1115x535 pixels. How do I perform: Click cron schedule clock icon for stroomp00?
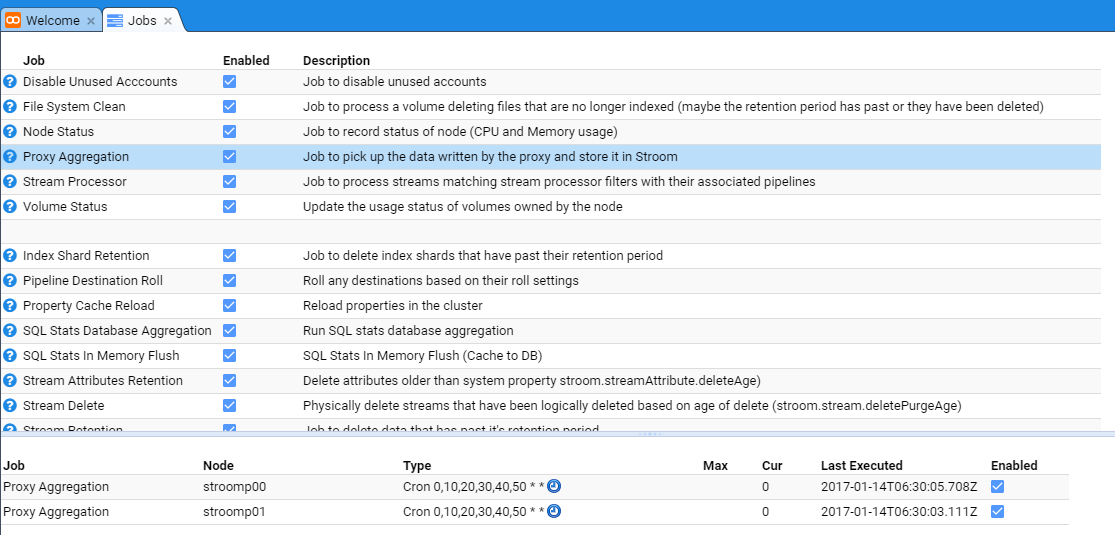pos(554,487)
